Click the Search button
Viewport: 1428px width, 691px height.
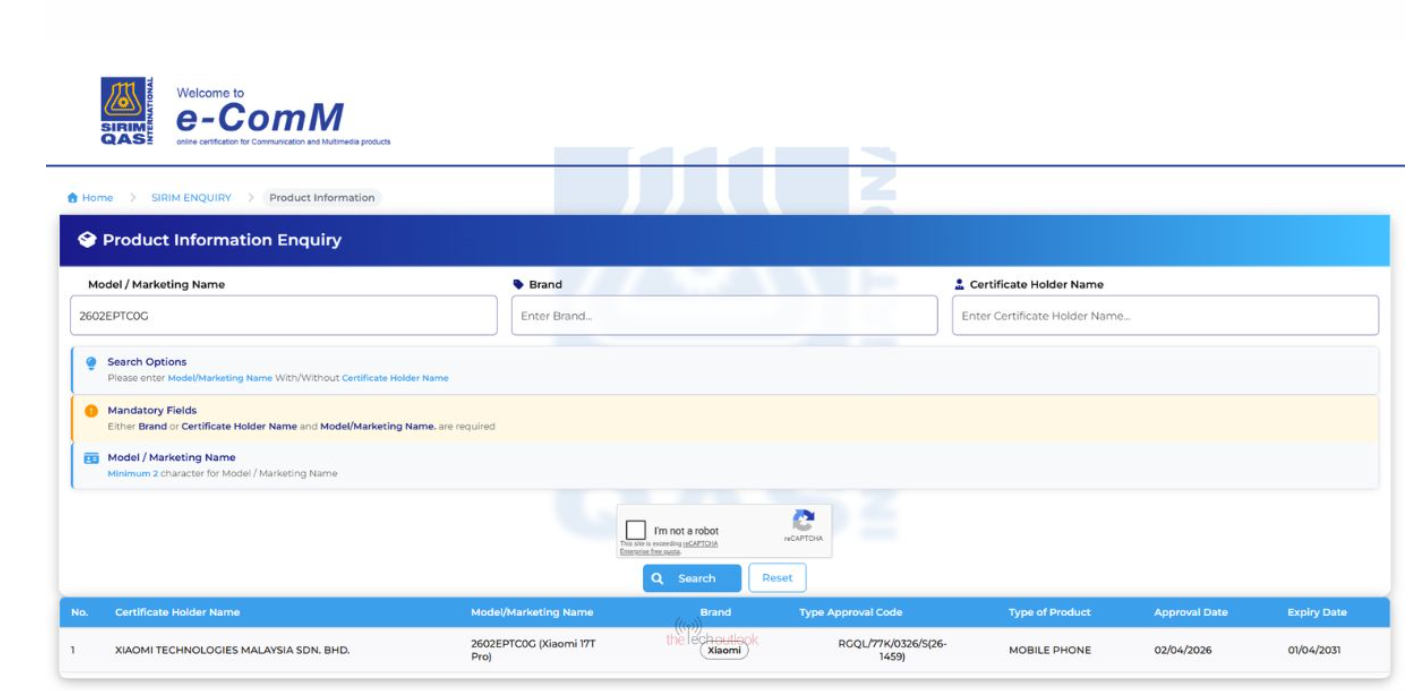pos(692,578)
